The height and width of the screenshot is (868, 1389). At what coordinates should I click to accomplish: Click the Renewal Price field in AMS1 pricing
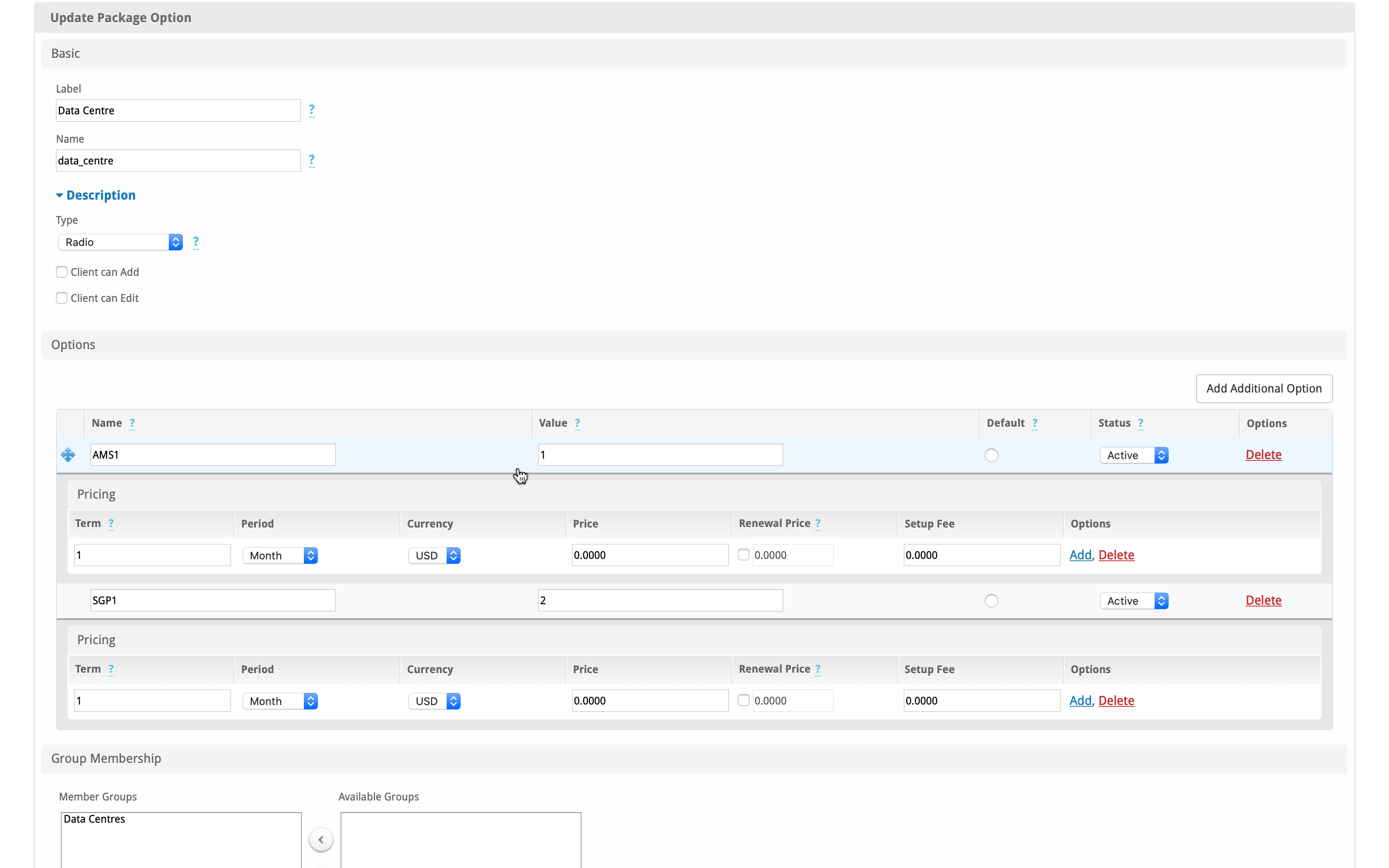[793, 555]
